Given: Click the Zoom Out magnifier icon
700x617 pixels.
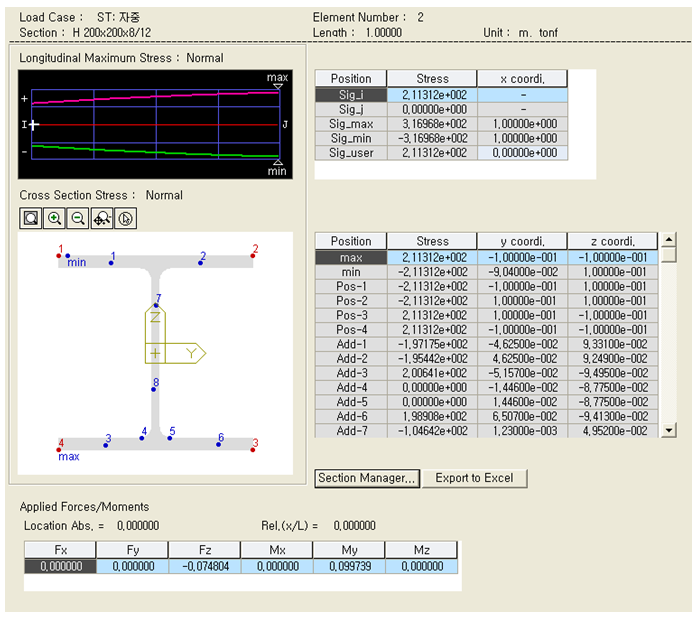Looking at the screenshot, I should pos(77,218).
